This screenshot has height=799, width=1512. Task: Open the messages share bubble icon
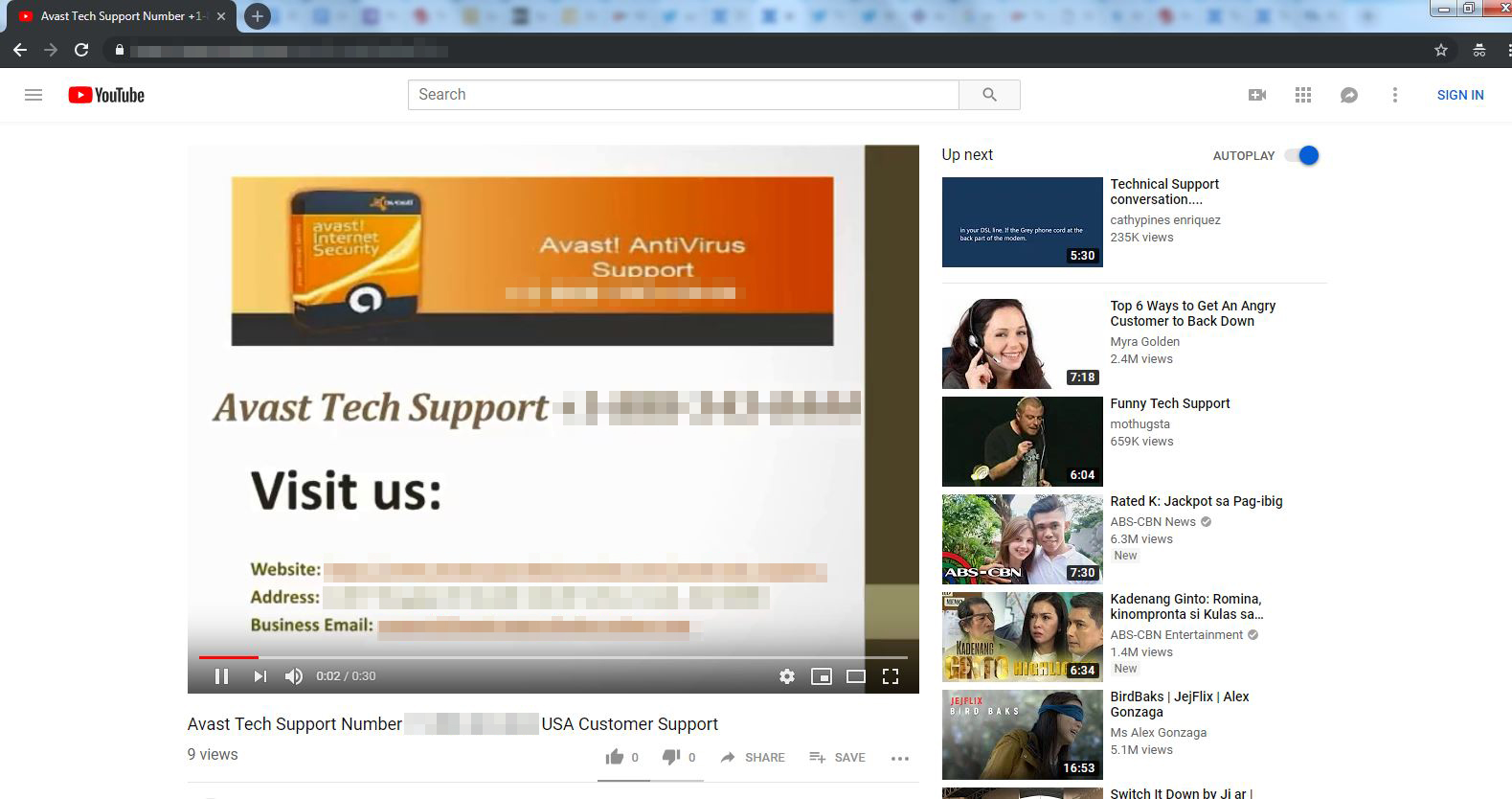coord(1349,95)
